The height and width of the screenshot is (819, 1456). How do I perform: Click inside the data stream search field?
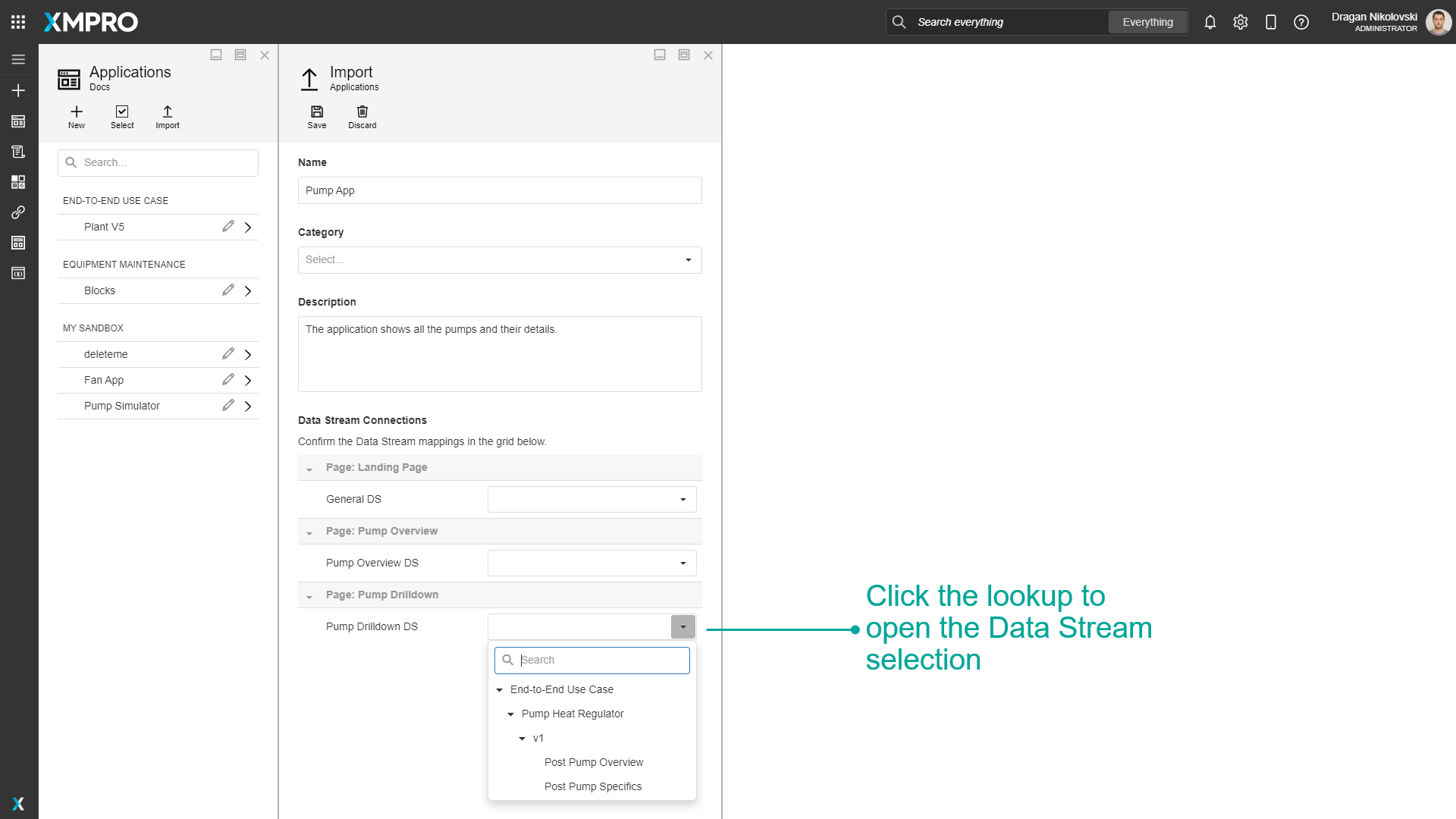(x=599, y=660)
